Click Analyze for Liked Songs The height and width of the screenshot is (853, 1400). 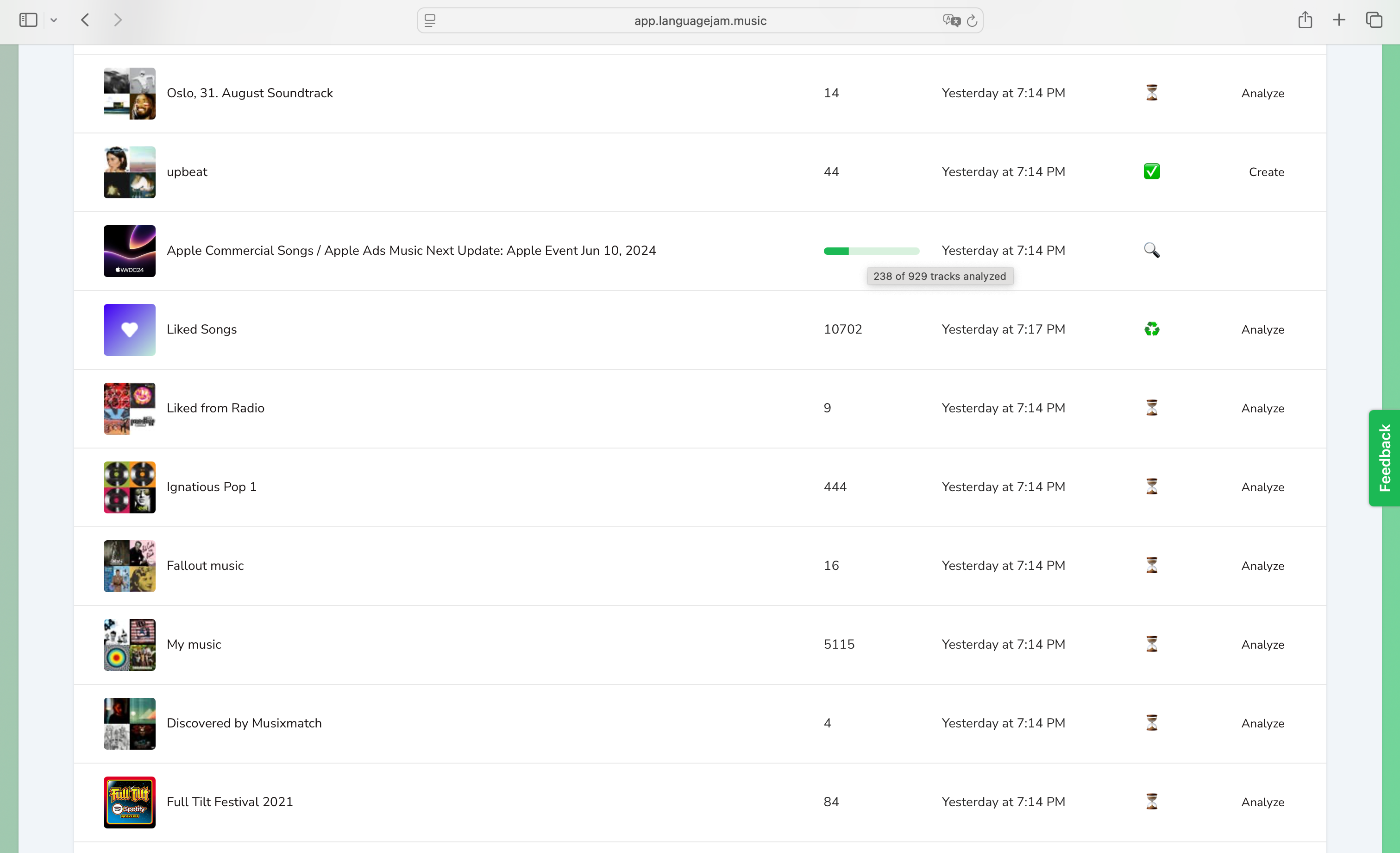click(1262, 329)
